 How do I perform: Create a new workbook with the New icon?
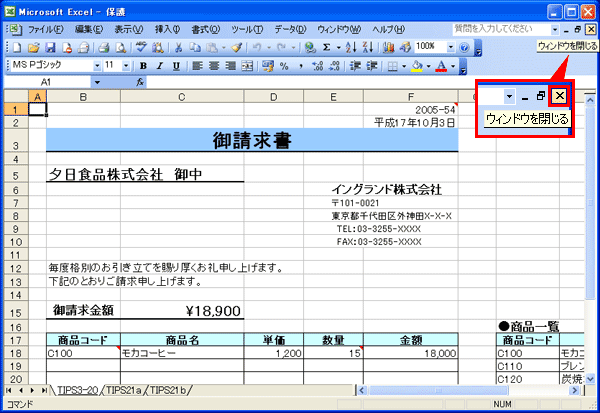[16, 47]
